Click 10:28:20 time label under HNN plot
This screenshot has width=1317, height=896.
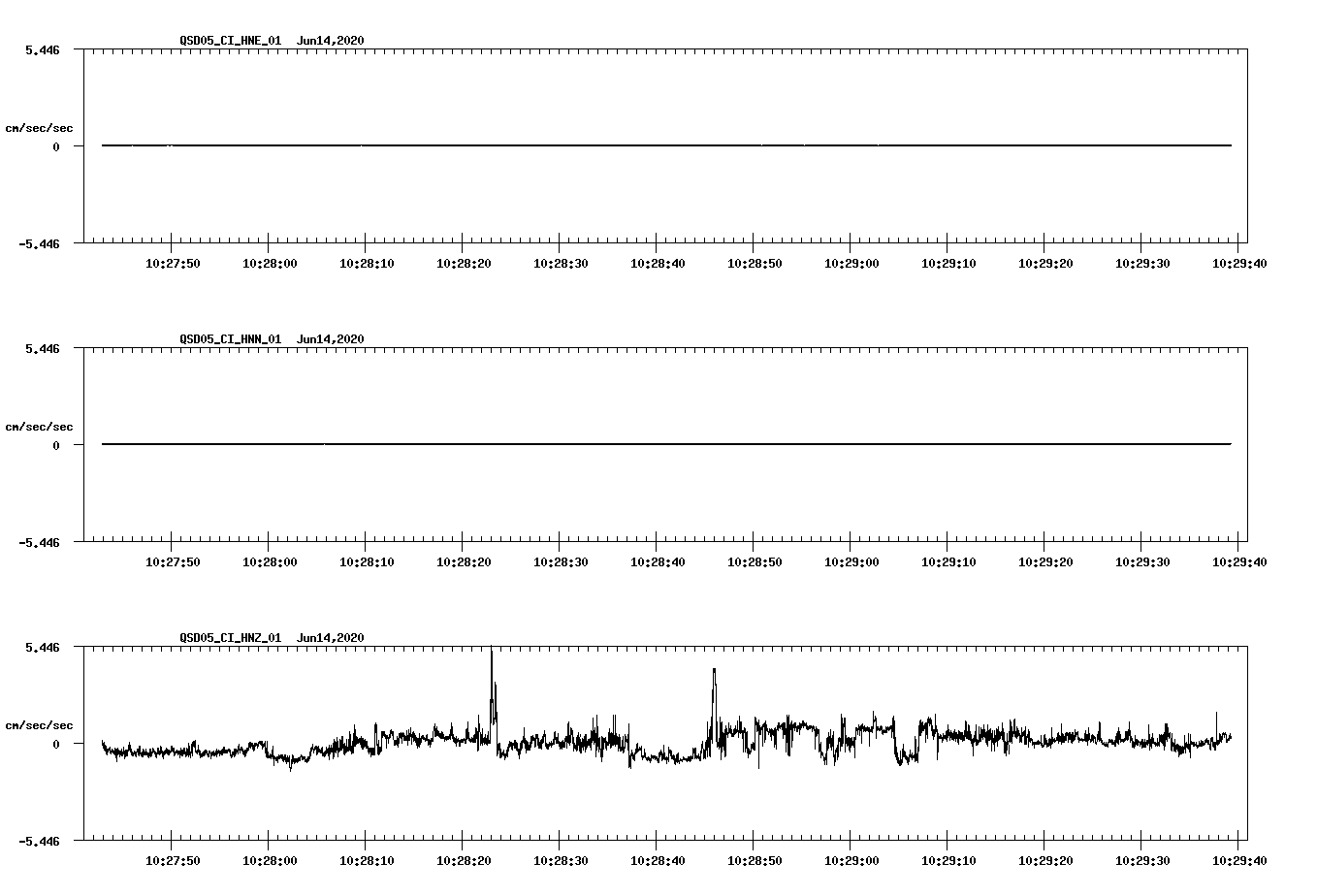(x=464, y=561)
